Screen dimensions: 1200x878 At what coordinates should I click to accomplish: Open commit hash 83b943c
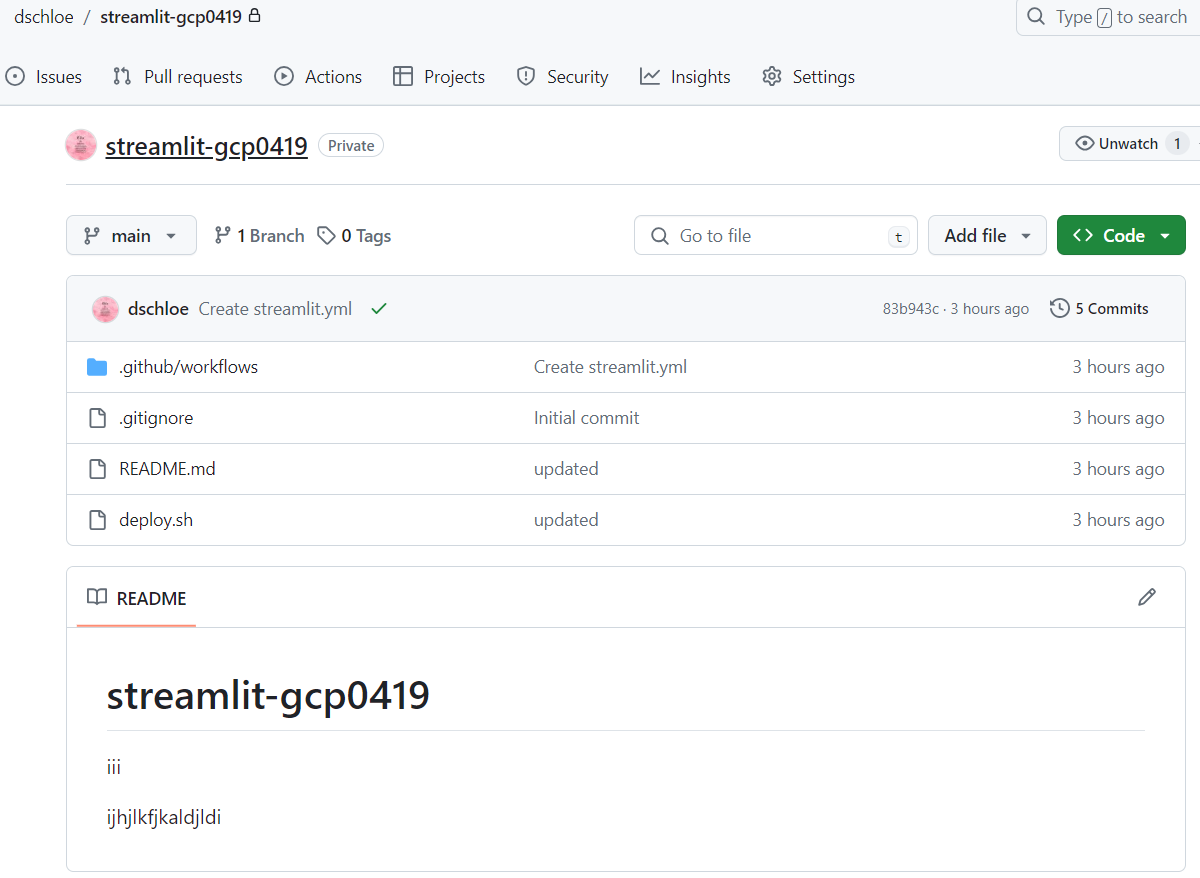pos(910,309)
